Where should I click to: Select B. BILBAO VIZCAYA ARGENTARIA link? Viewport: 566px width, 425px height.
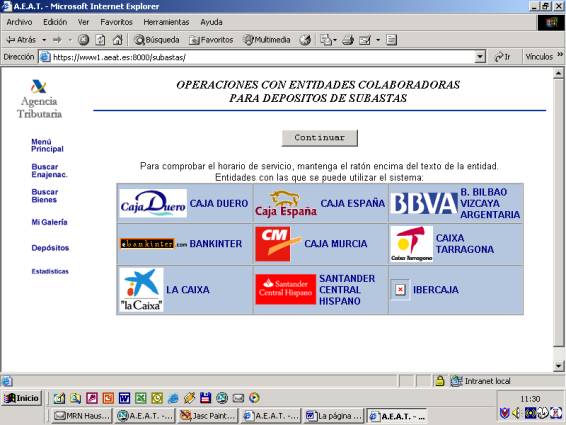pyautogui.click(x=490, y=203)
